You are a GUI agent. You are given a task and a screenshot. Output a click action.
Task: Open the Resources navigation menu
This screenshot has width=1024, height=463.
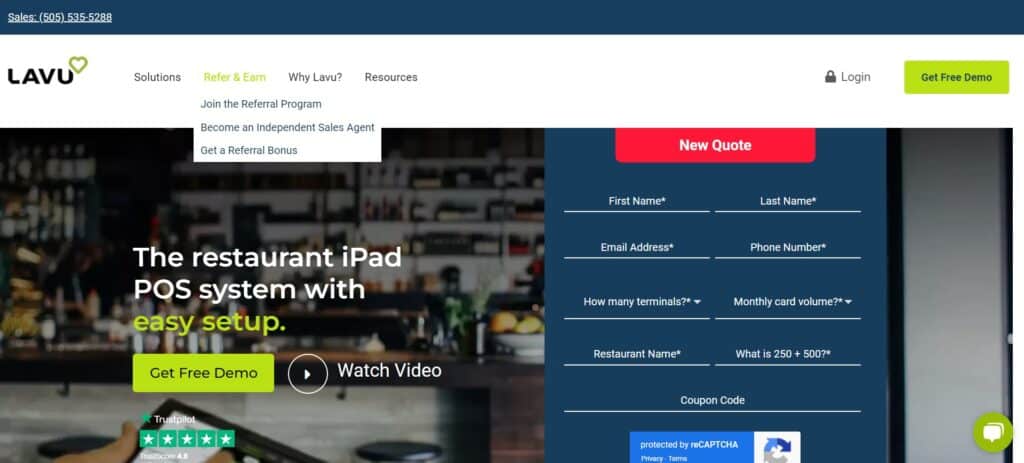coord(391,77)
